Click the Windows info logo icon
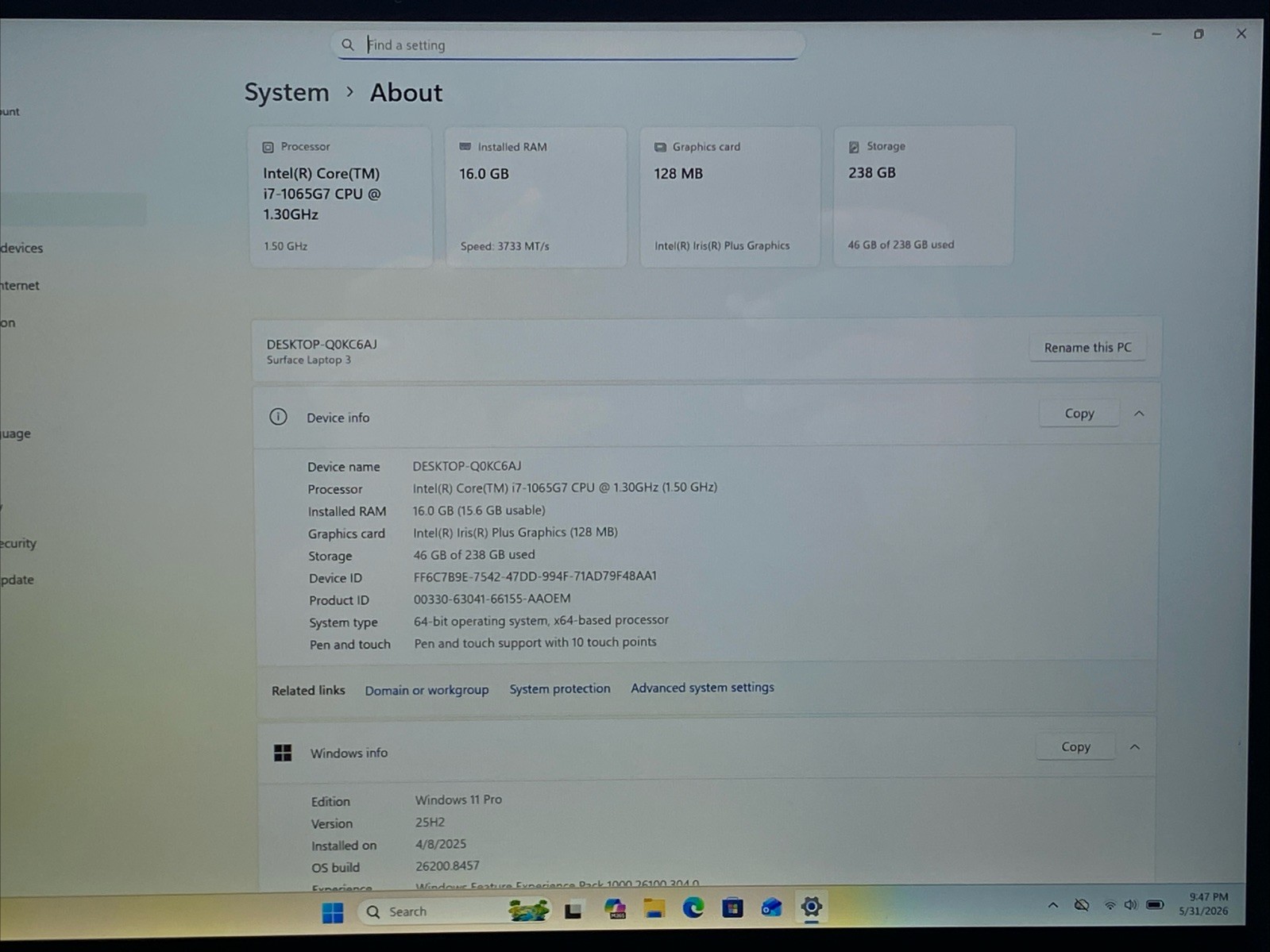 283,753
